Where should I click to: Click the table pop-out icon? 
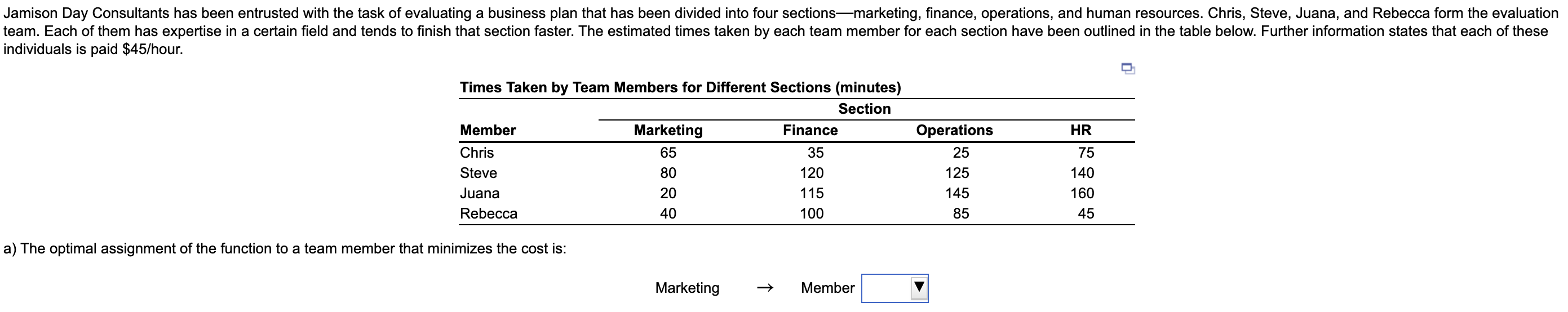coord(1127,69)
